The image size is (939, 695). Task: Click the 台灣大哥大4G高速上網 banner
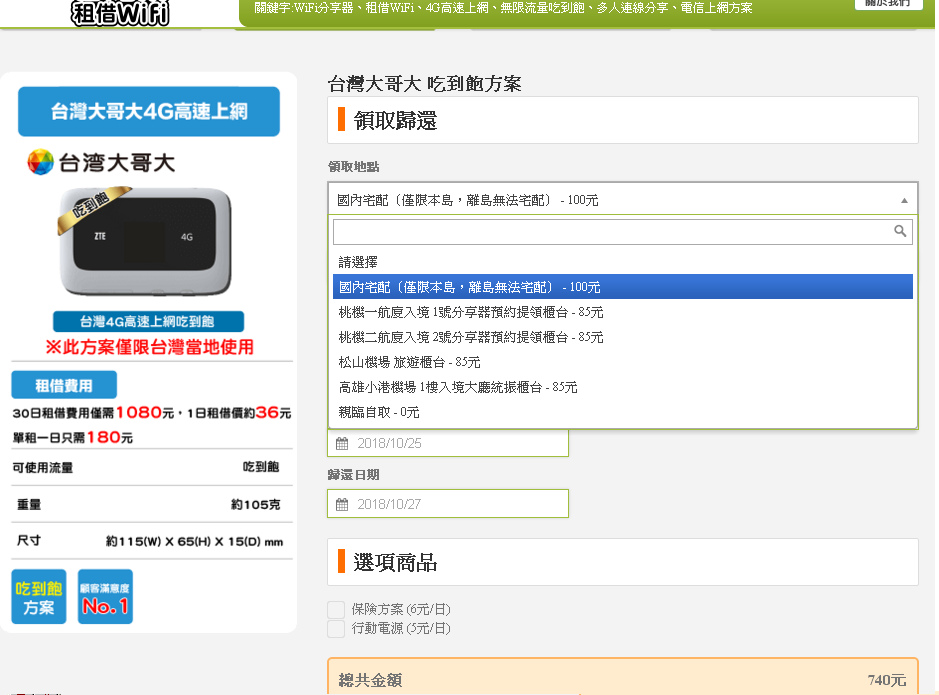tap(149, 111)
